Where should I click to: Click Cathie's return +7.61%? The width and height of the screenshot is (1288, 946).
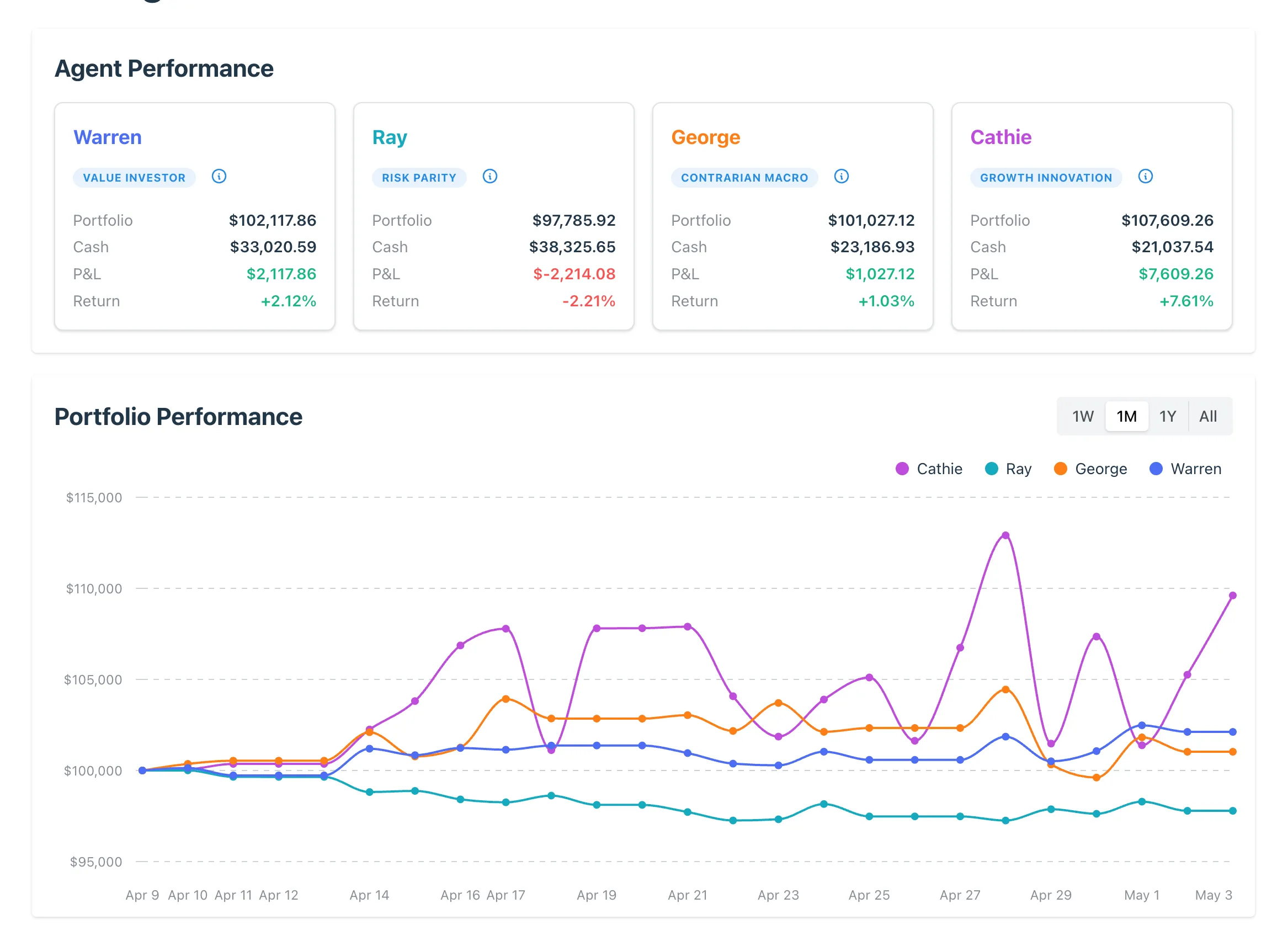[1186, 301]
